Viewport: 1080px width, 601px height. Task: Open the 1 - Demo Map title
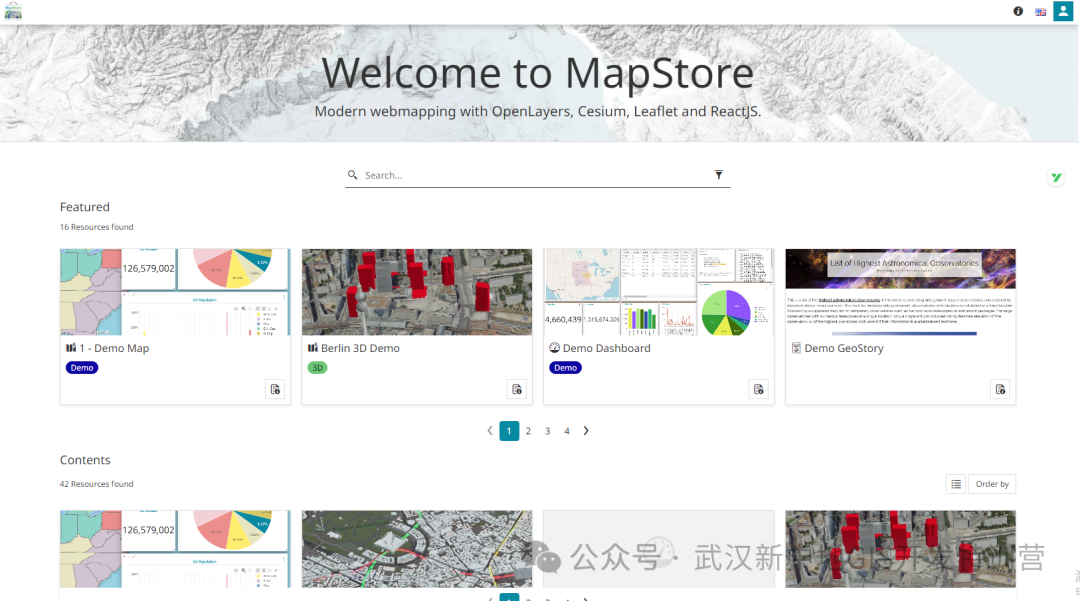[x=114, y=348]
